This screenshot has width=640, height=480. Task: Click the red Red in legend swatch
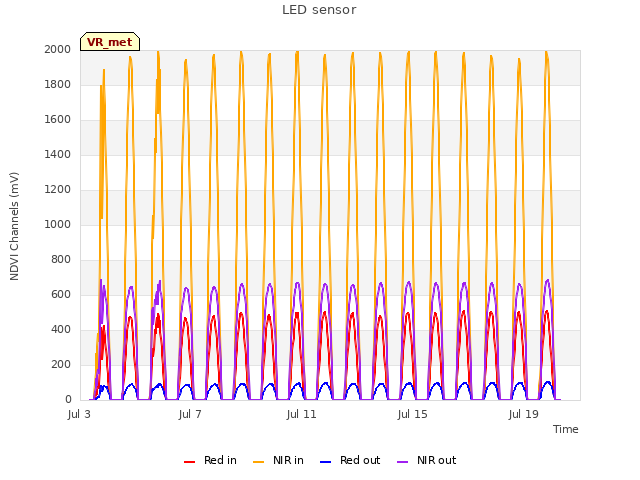[189, 462]
